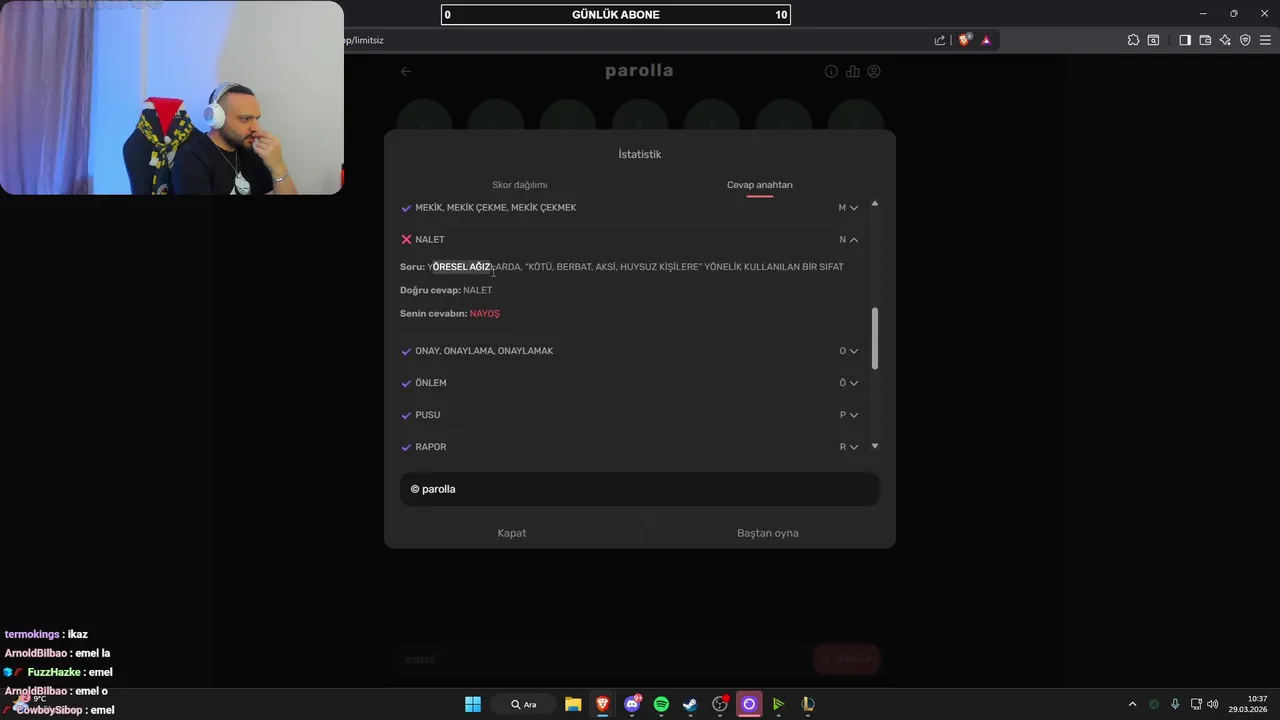Open Steam from the taskbar

coord(690,704)
